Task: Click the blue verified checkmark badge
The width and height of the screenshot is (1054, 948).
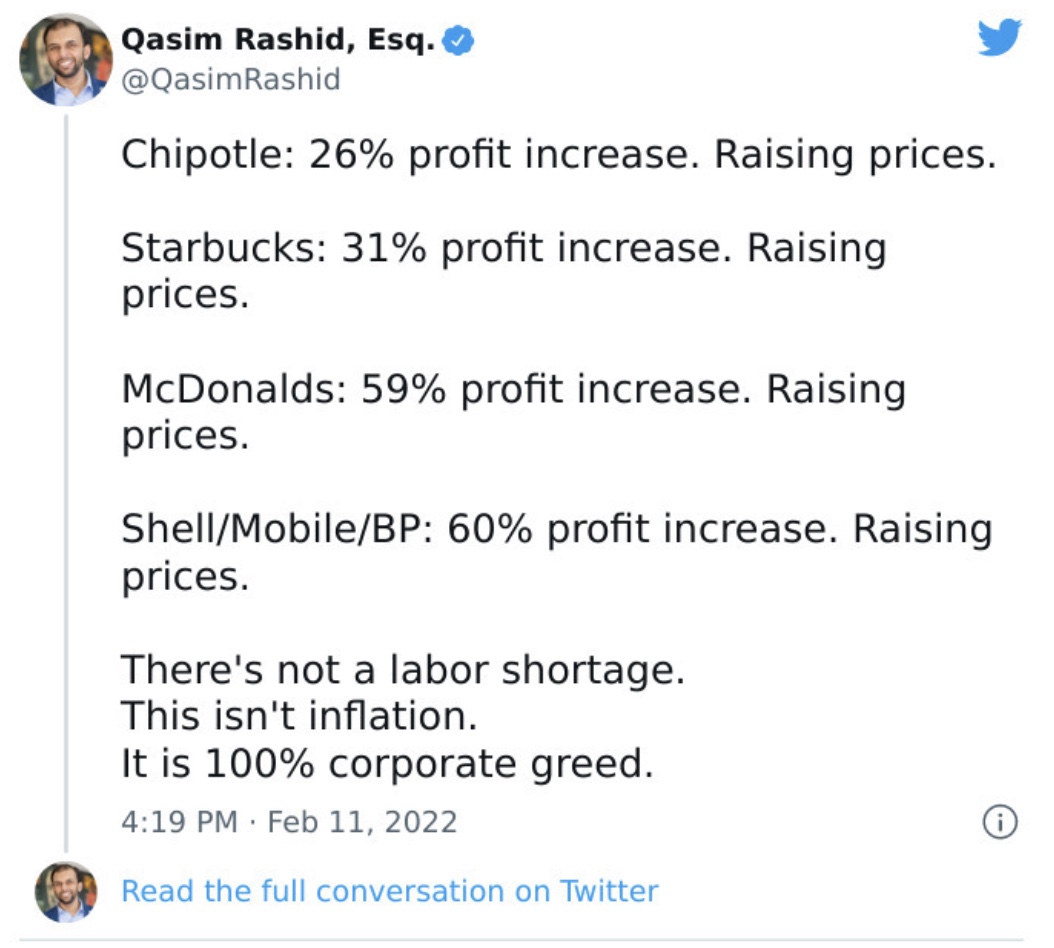Action: tap(458, 40)
